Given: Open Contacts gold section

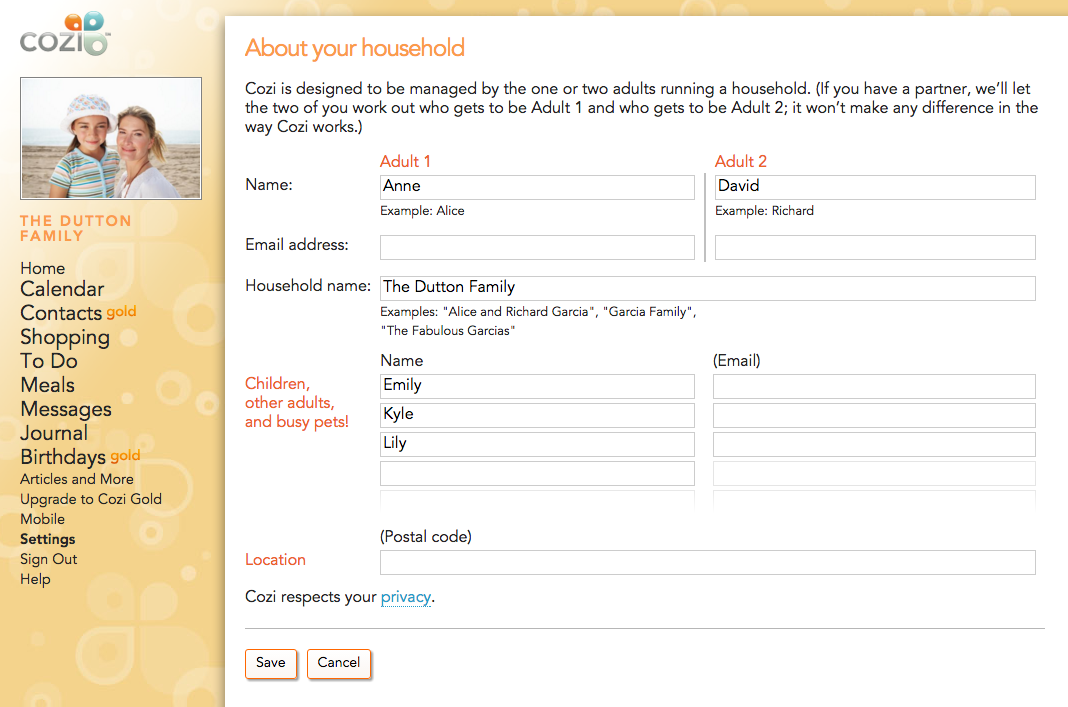Looking at the screenshot, I should point(78,313).
